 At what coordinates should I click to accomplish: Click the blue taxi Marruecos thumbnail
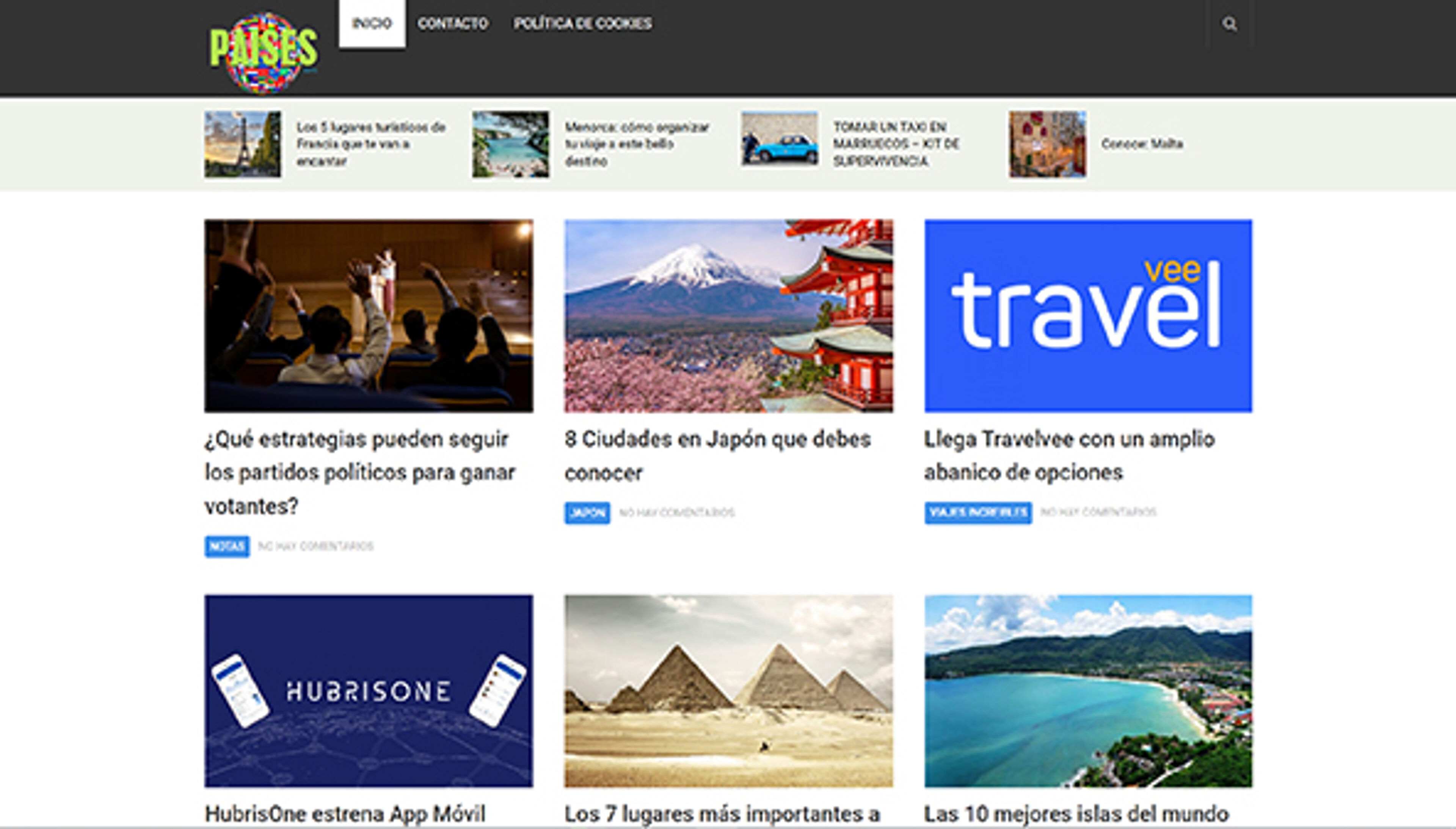coord(779,141)
